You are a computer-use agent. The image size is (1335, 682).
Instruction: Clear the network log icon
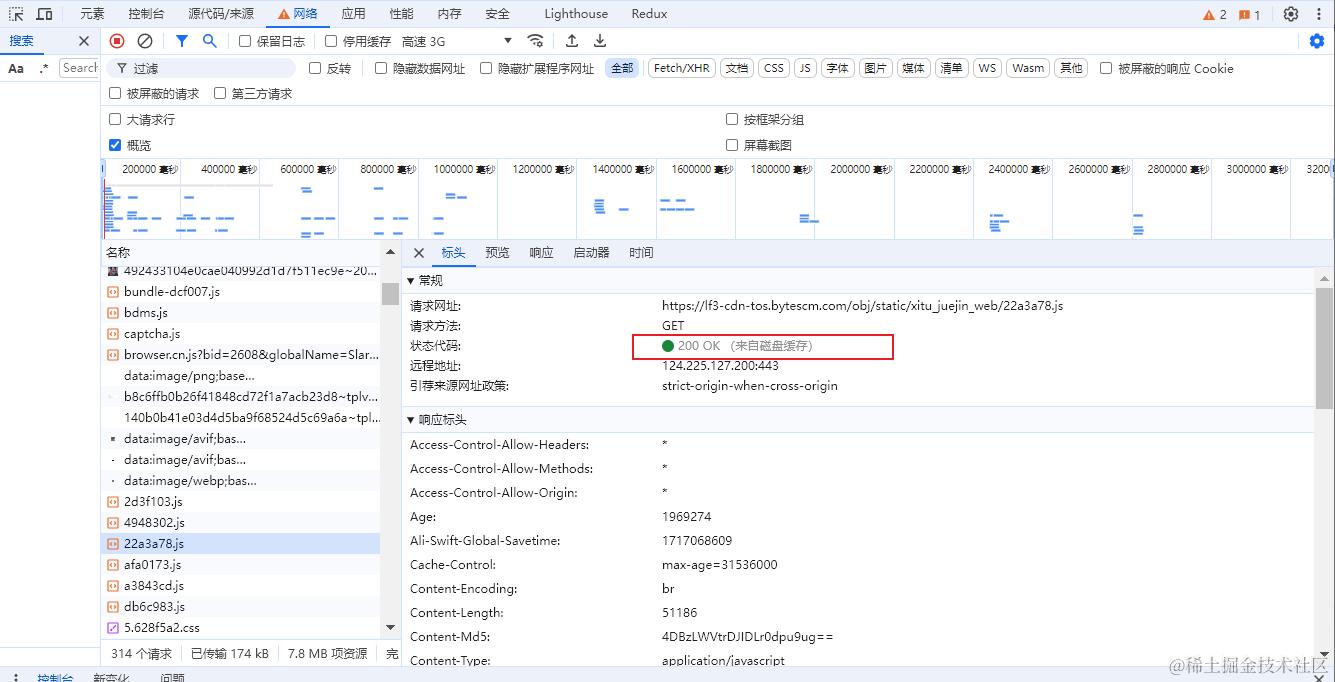(145, 41)
